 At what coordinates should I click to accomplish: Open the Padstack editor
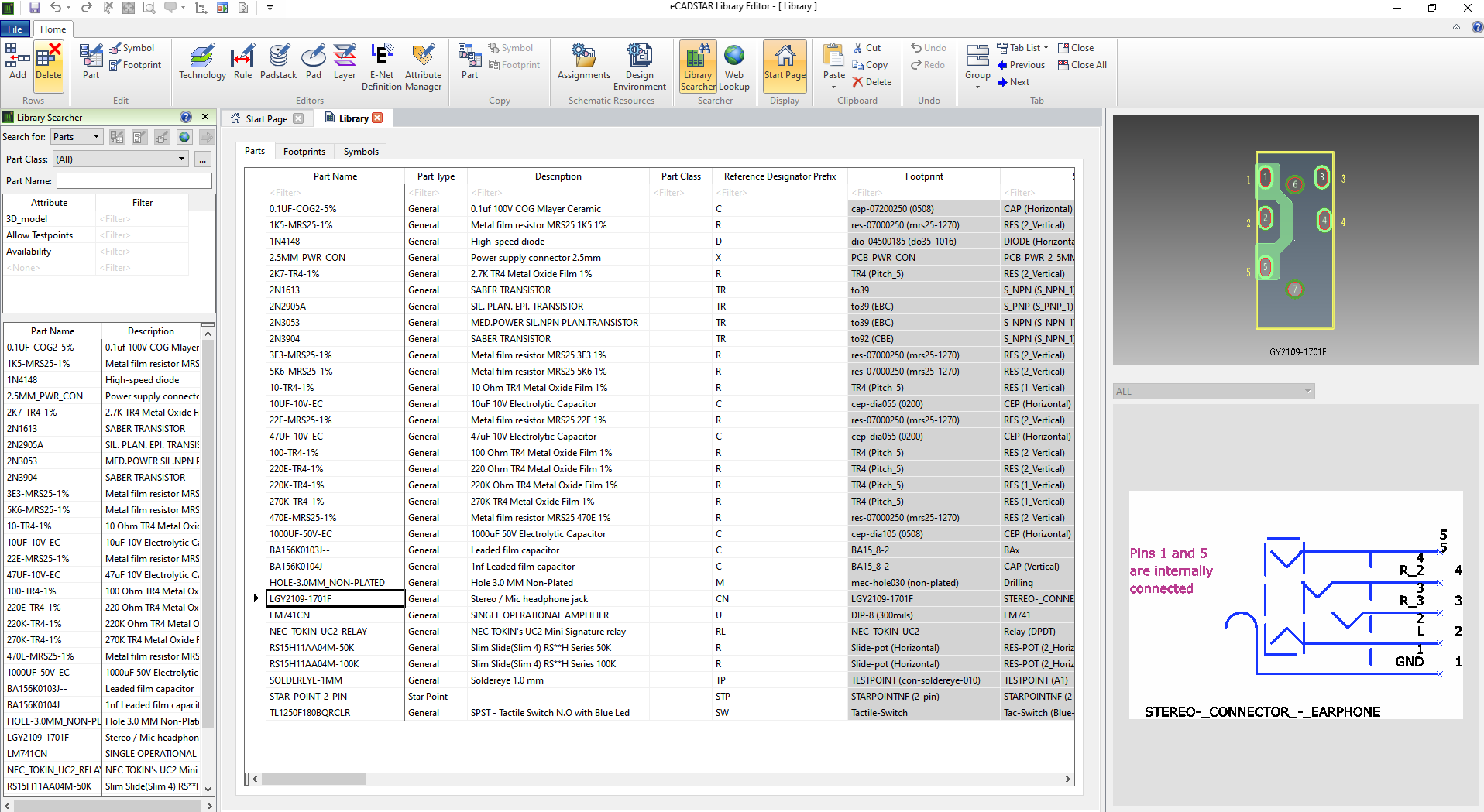pyautogui.click(x=278, y=61)
